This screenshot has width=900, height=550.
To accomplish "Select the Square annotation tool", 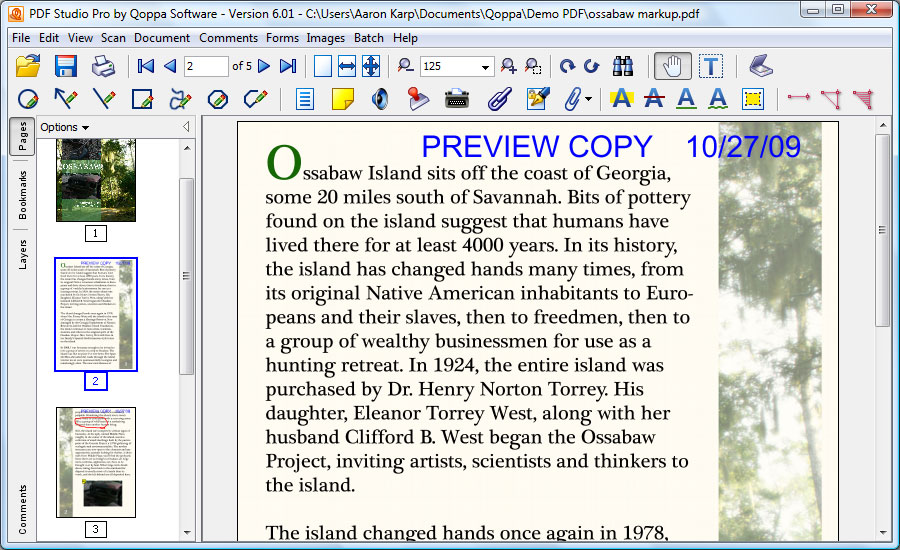I will click(142, 99).
